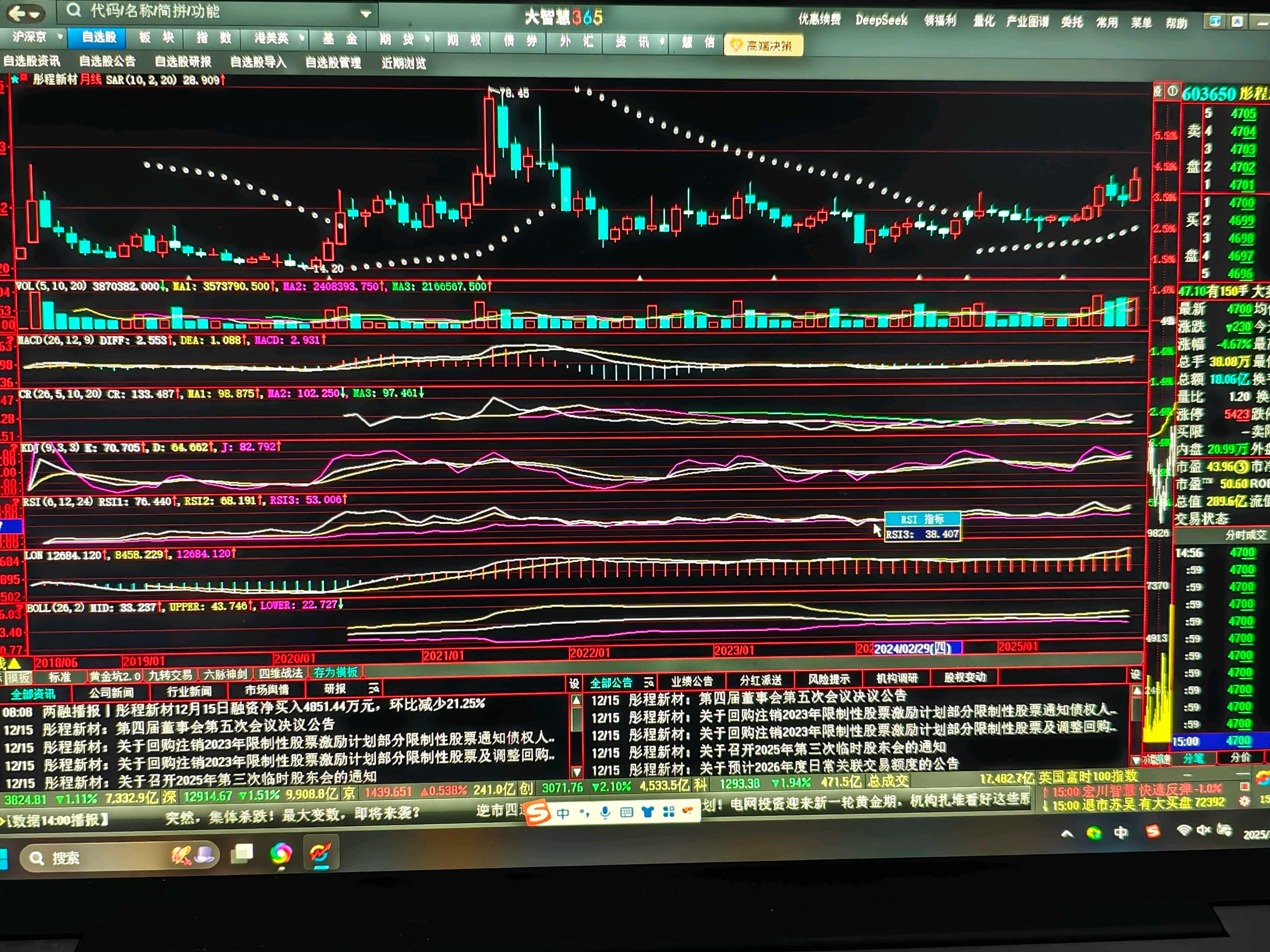Expand the code search box dropdown arrow
Screen dimensions: 1270x952
[x=366, y=14]
